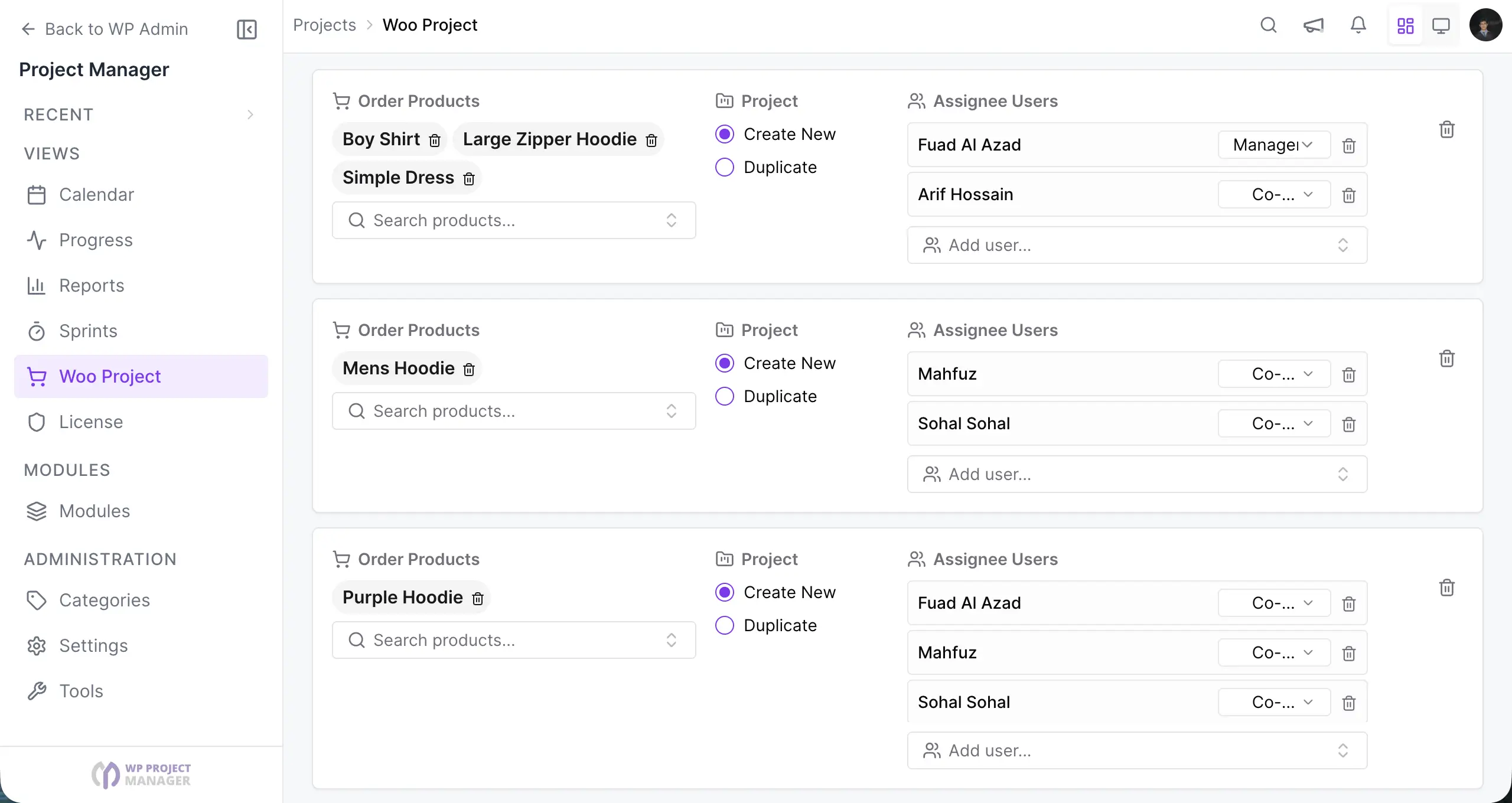Expand the RECENT section chevron
Viewport: 1512px width, 803px height.
tap(250, 115)
